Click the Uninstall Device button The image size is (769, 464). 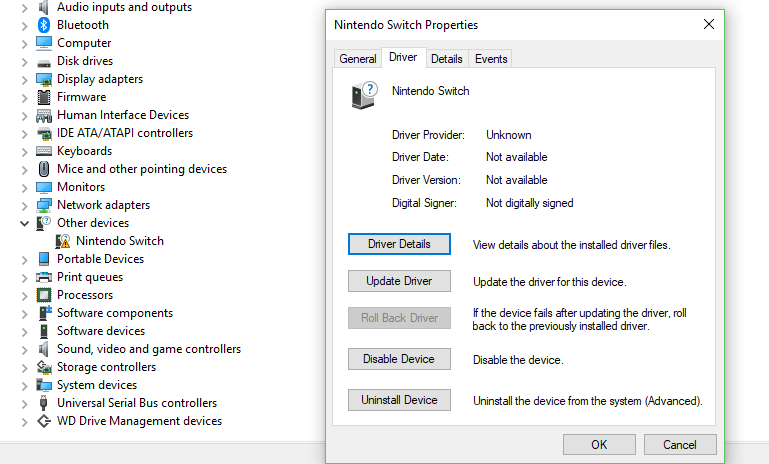[x=399, y=400]
